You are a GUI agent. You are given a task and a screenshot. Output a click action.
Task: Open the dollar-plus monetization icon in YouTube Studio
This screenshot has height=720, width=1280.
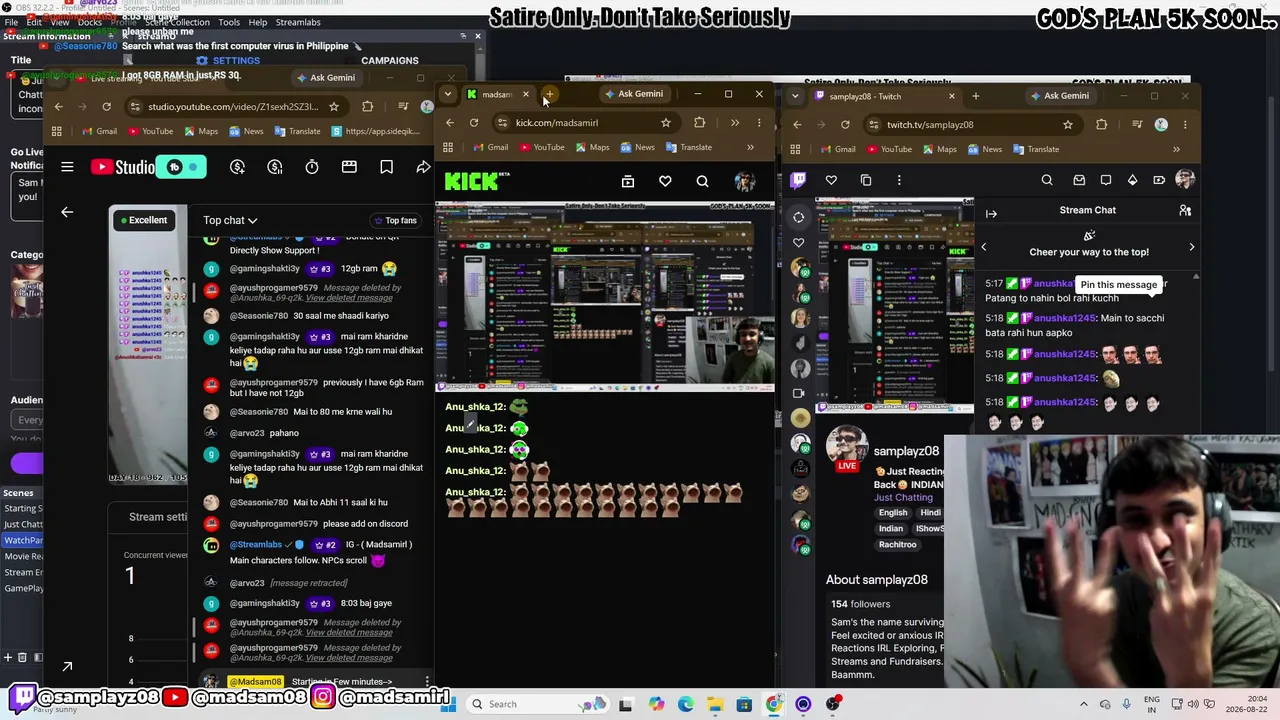(237, 167)
